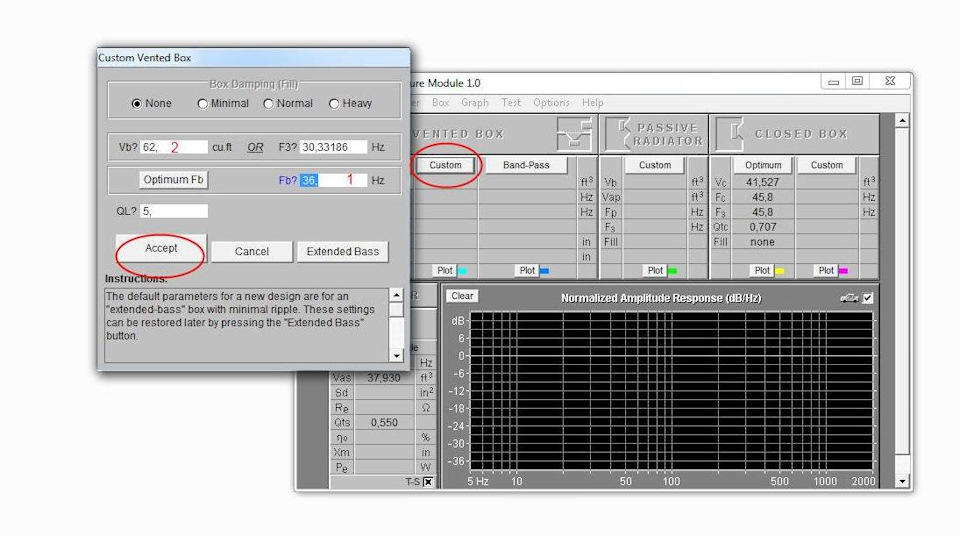Click the Band-Pass button
960x536 pixels.
click(x=526, y=165)
